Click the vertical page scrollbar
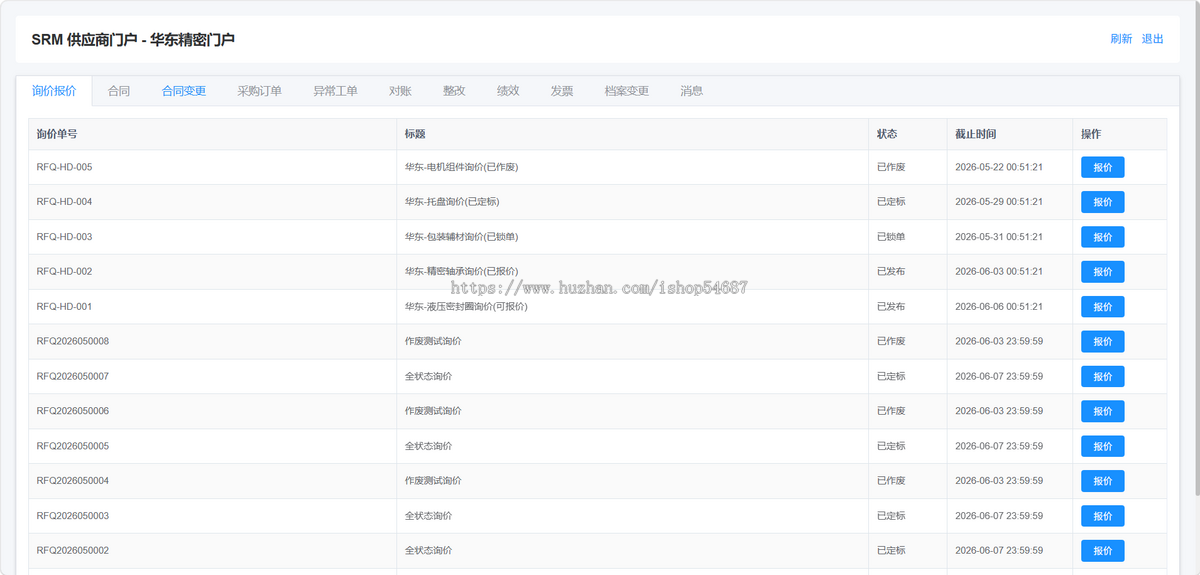The height and width of the screenshot is (575, 1200). 1196,250
